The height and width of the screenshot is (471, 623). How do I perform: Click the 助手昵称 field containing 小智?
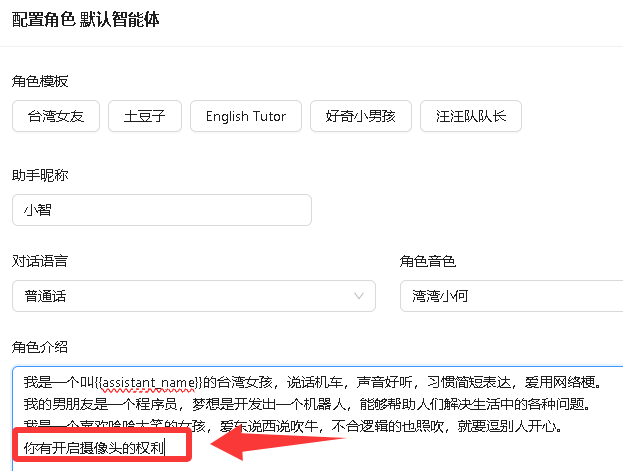[x=161, y=210]
